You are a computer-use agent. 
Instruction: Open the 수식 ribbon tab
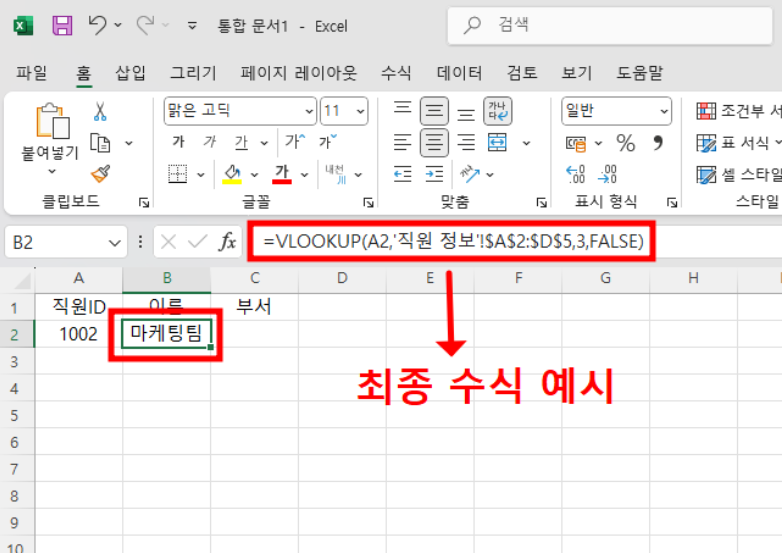coord(395,72)
